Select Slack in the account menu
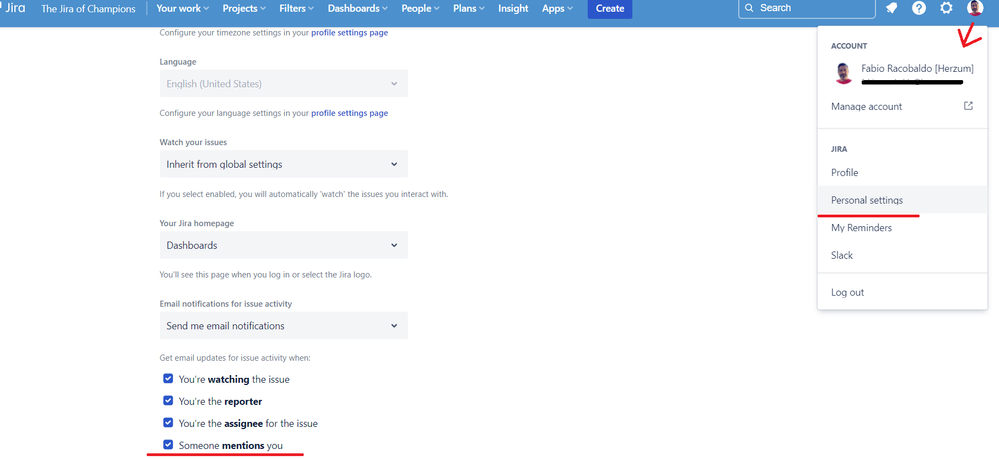Screen dimensions: 999x459 [902, 255]
